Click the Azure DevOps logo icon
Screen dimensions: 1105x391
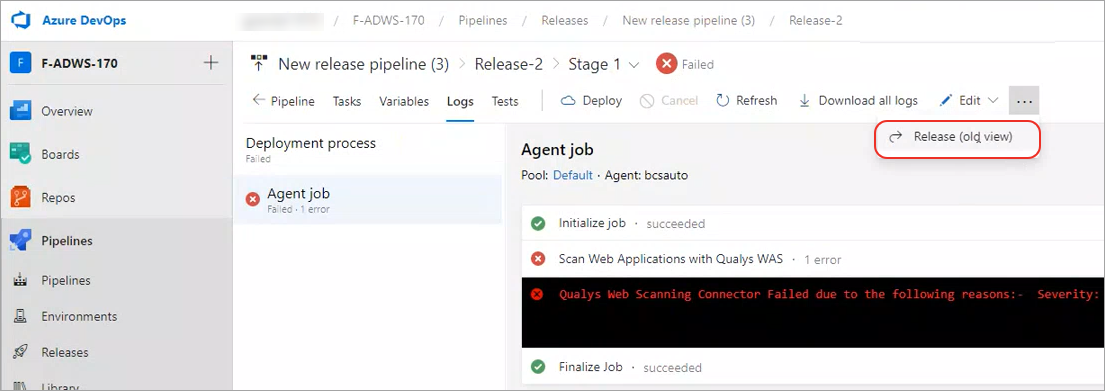(x=22, y=20)
